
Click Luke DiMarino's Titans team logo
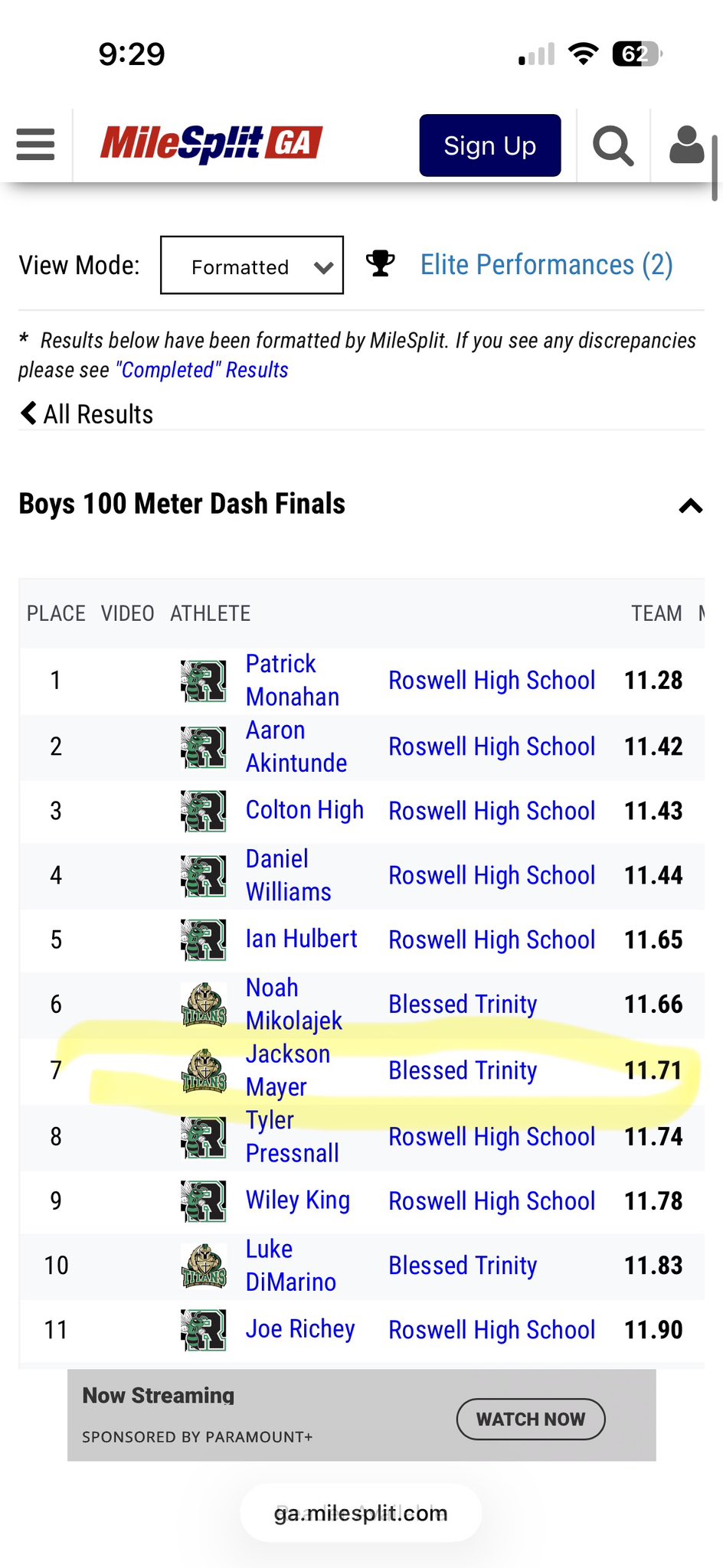click(204, 1266)
